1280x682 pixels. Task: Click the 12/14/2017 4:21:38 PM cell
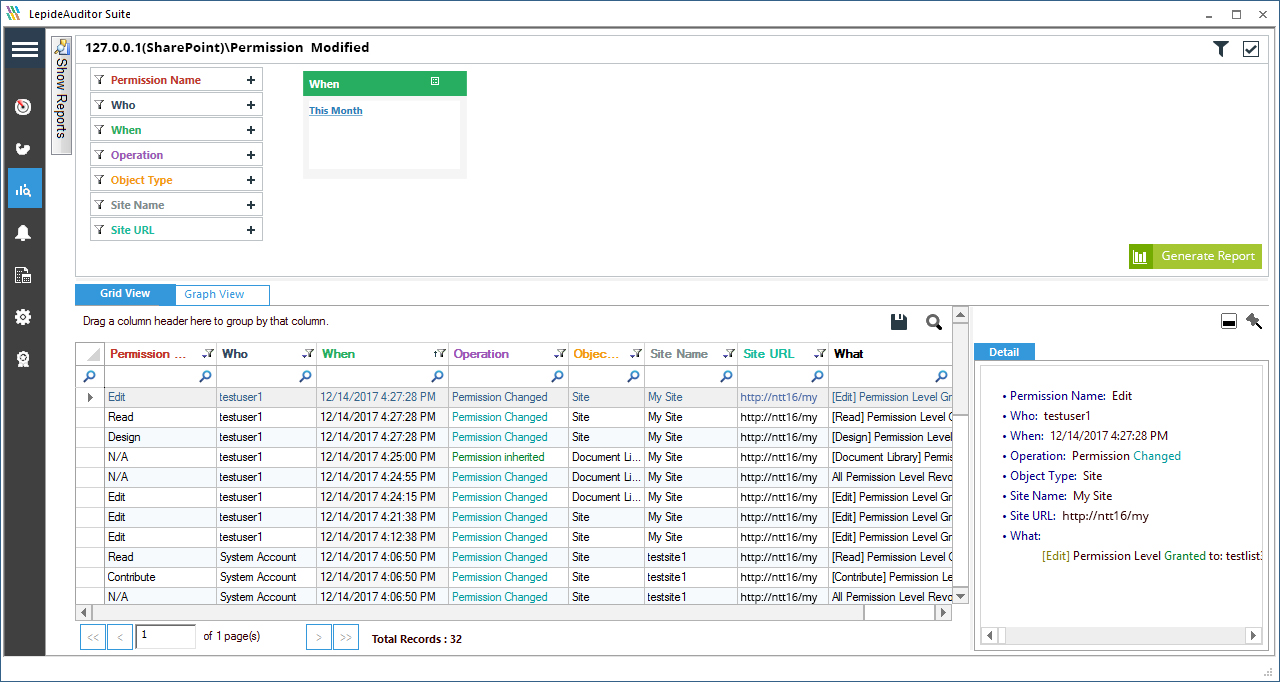click(382, 517)
